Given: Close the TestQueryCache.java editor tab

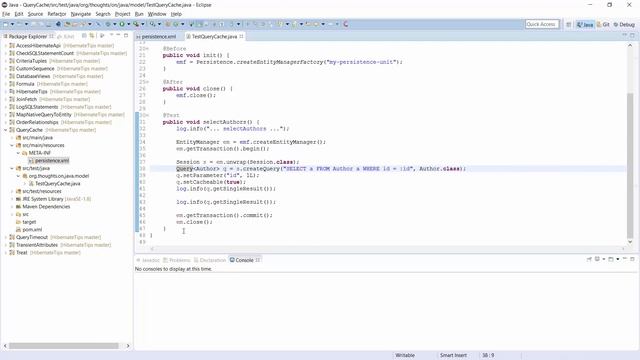Looking at the screenshot, I should coord(241,36).
